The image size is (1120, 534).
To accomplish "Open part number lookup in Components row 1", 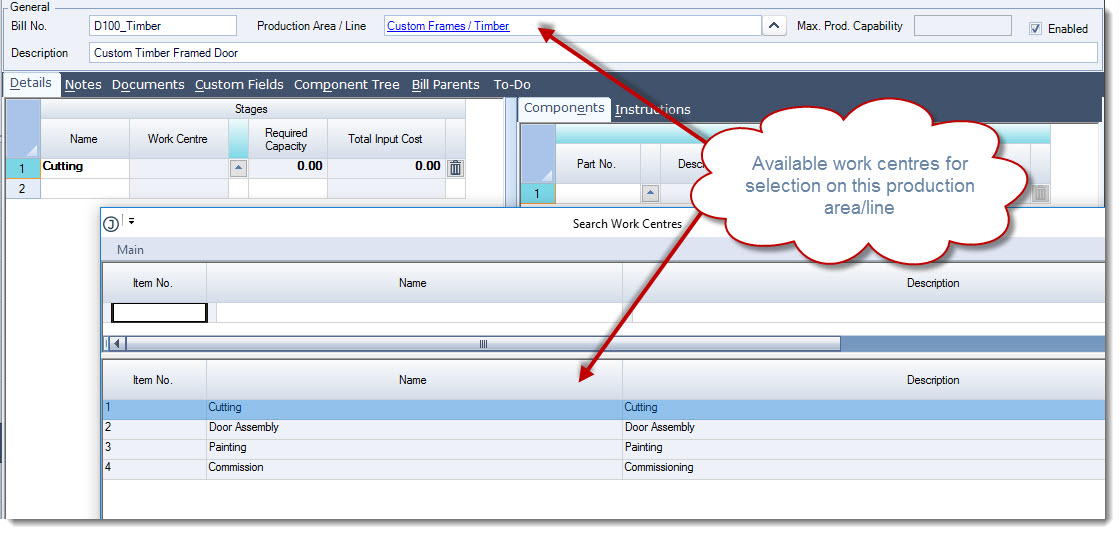I will click(x=650, y=193).
